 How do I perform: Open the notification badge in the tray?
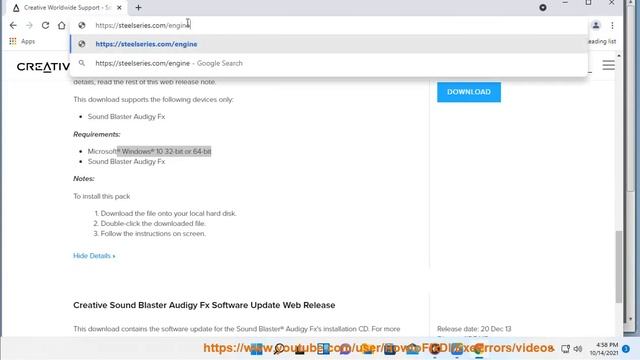626,349
